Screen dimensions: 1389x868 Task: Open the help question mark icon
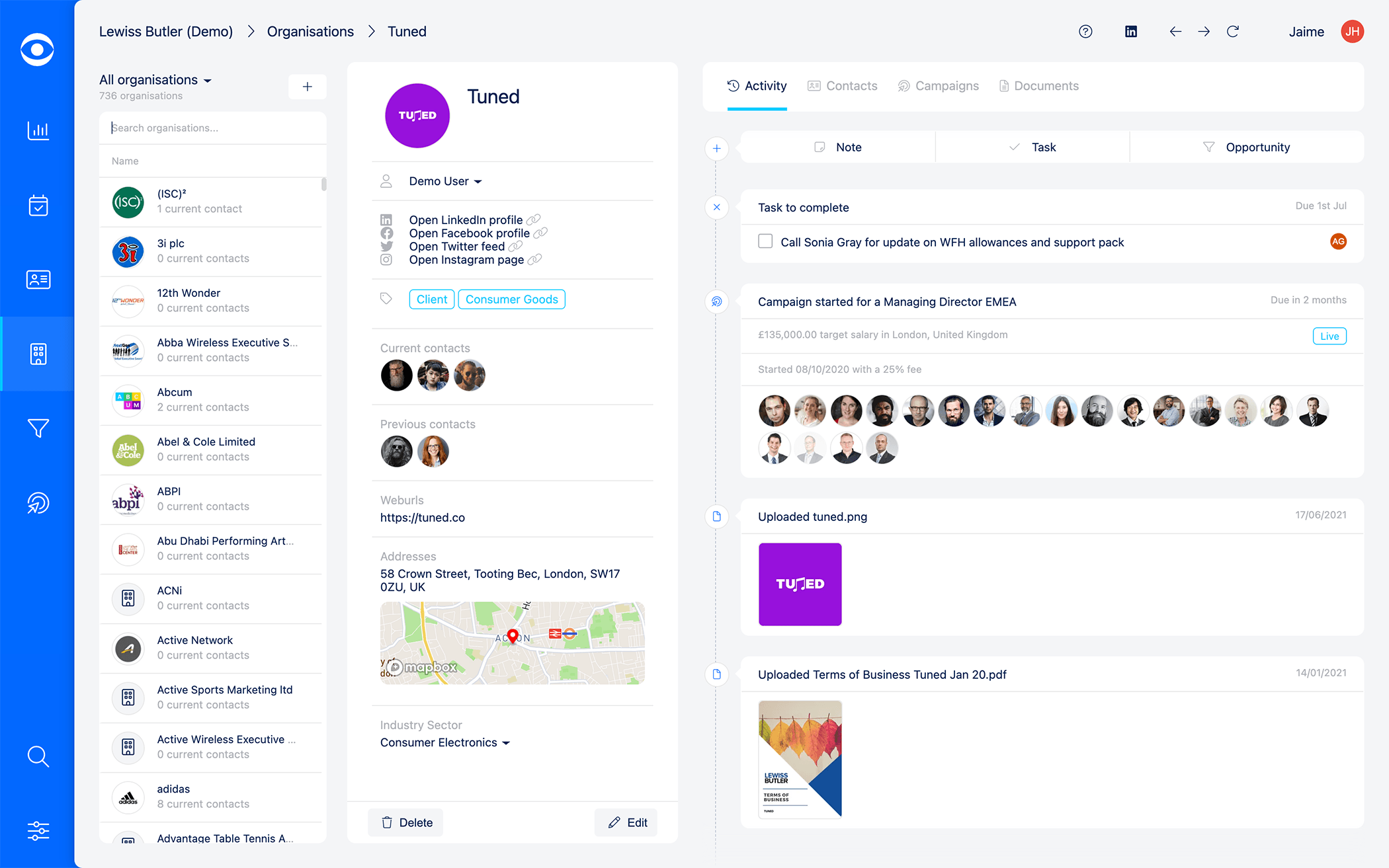coord(1085,31)
